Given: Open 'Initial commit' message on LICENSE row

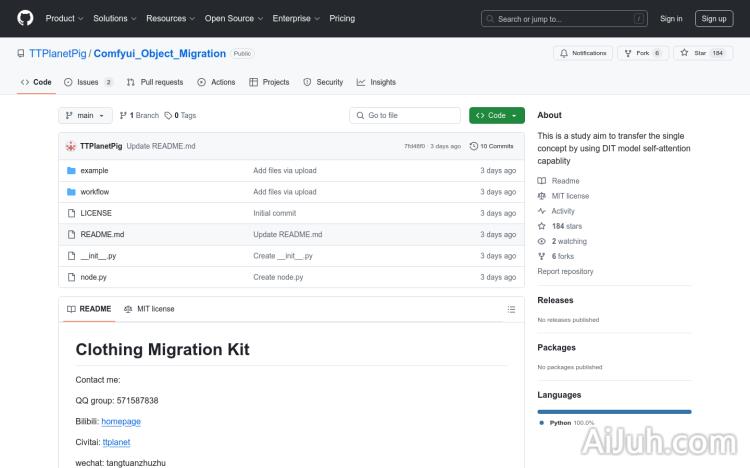Looking at the screenshot, I should coord(275,213).
